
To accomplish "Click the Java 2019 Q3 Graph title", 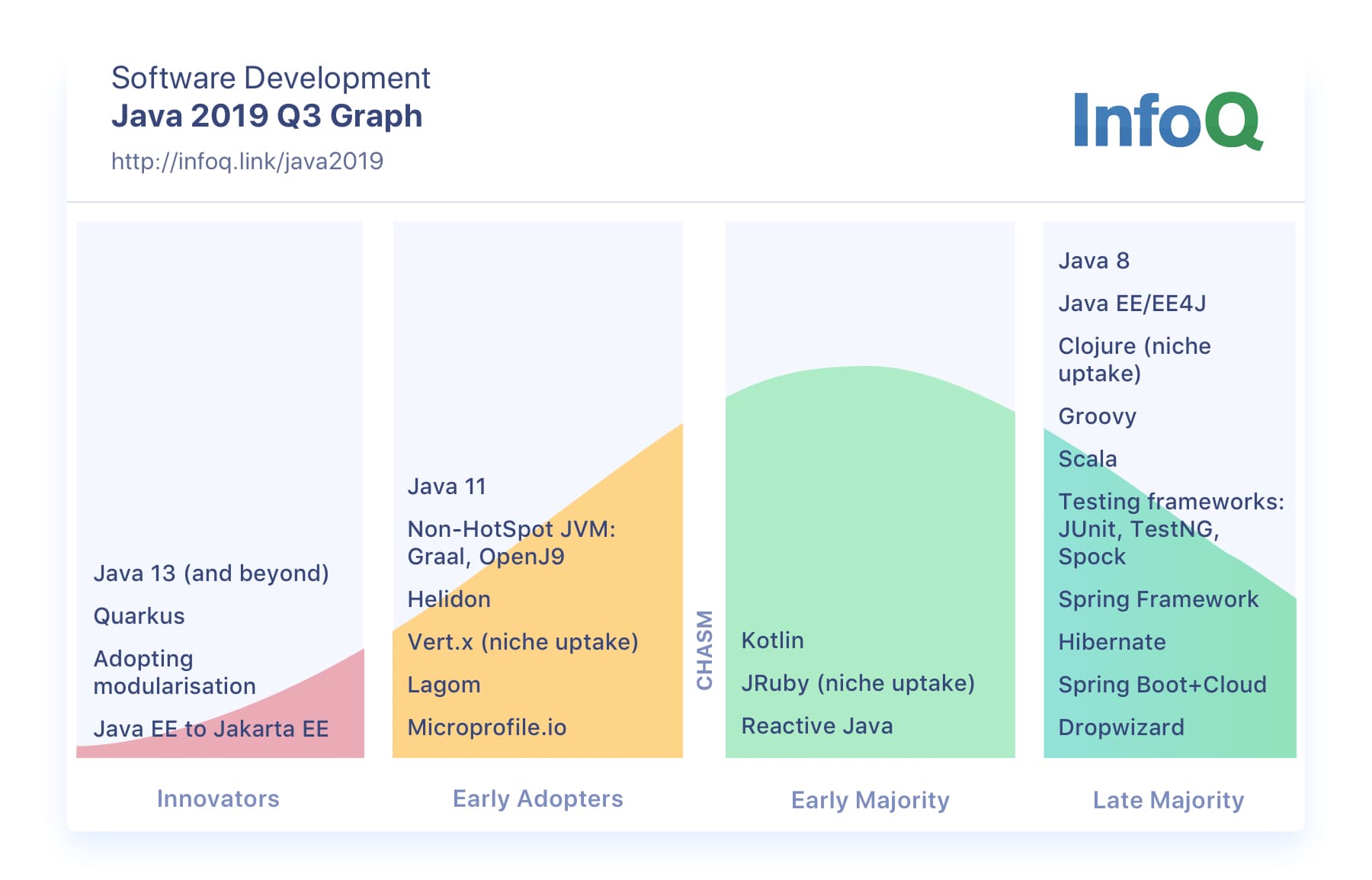I will [267, 117].
